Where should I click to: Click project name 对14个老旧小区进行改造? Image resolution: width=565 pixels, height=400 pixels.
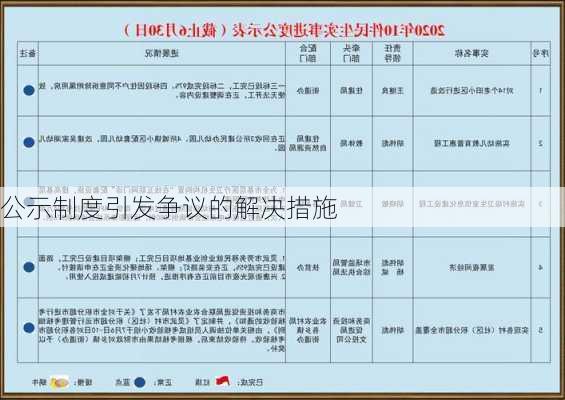(x=472, y=91)
